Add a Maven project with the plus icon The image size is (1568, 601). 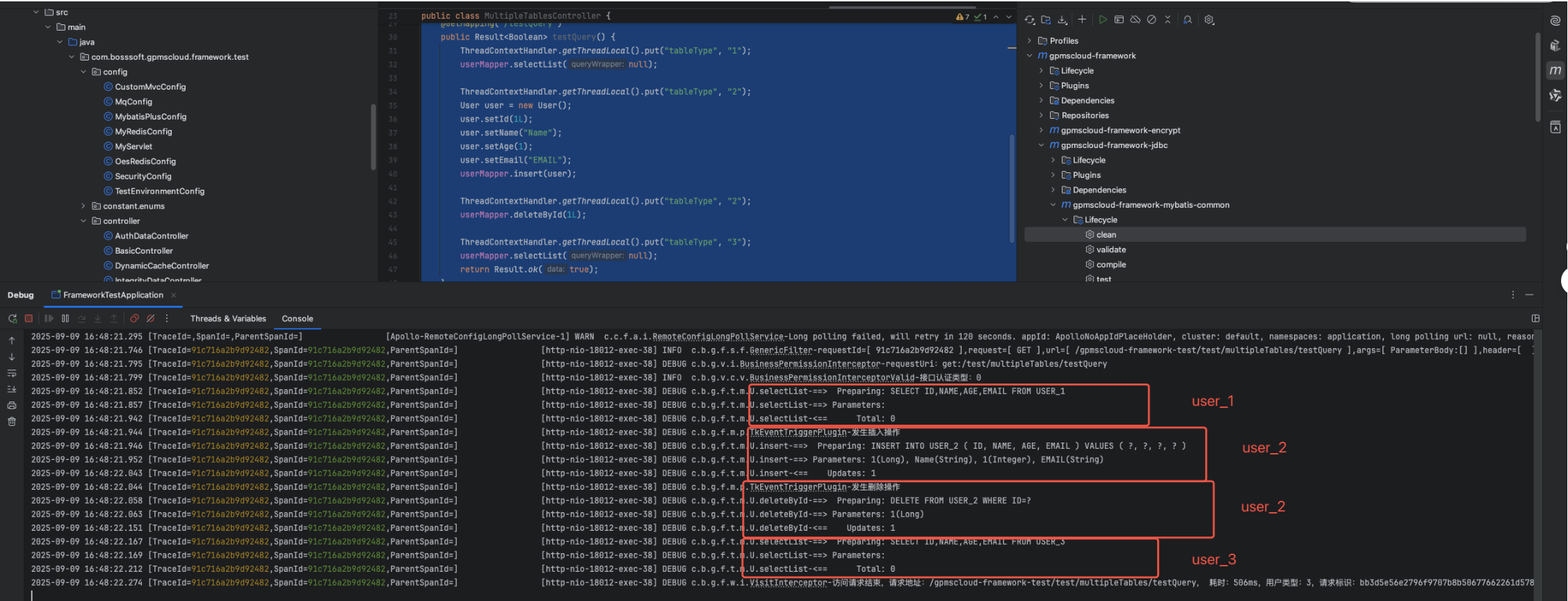[x=1082, y=19]
